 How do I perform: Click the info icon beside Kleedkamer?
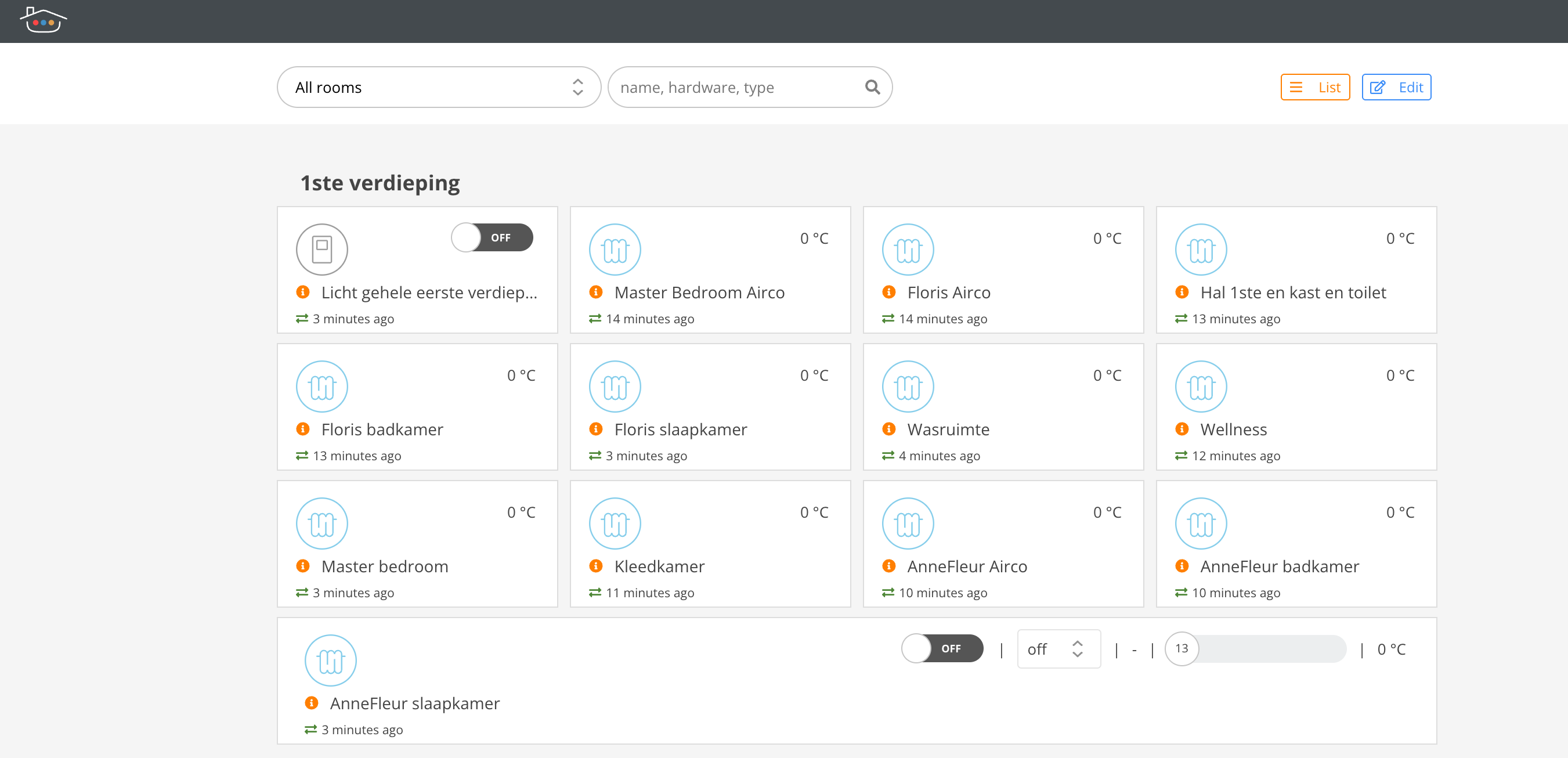tap(595, 566)
